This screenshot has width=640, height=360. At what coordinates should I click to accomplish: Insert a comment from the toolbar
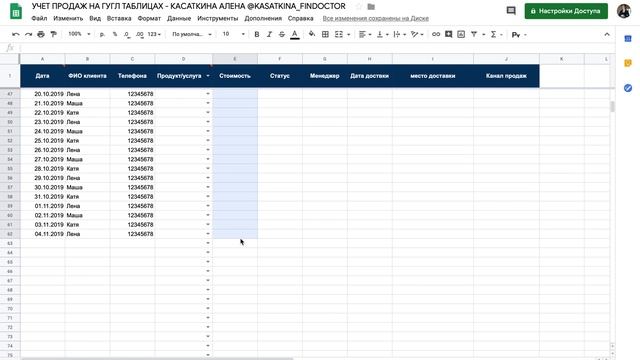coord(449,35)
